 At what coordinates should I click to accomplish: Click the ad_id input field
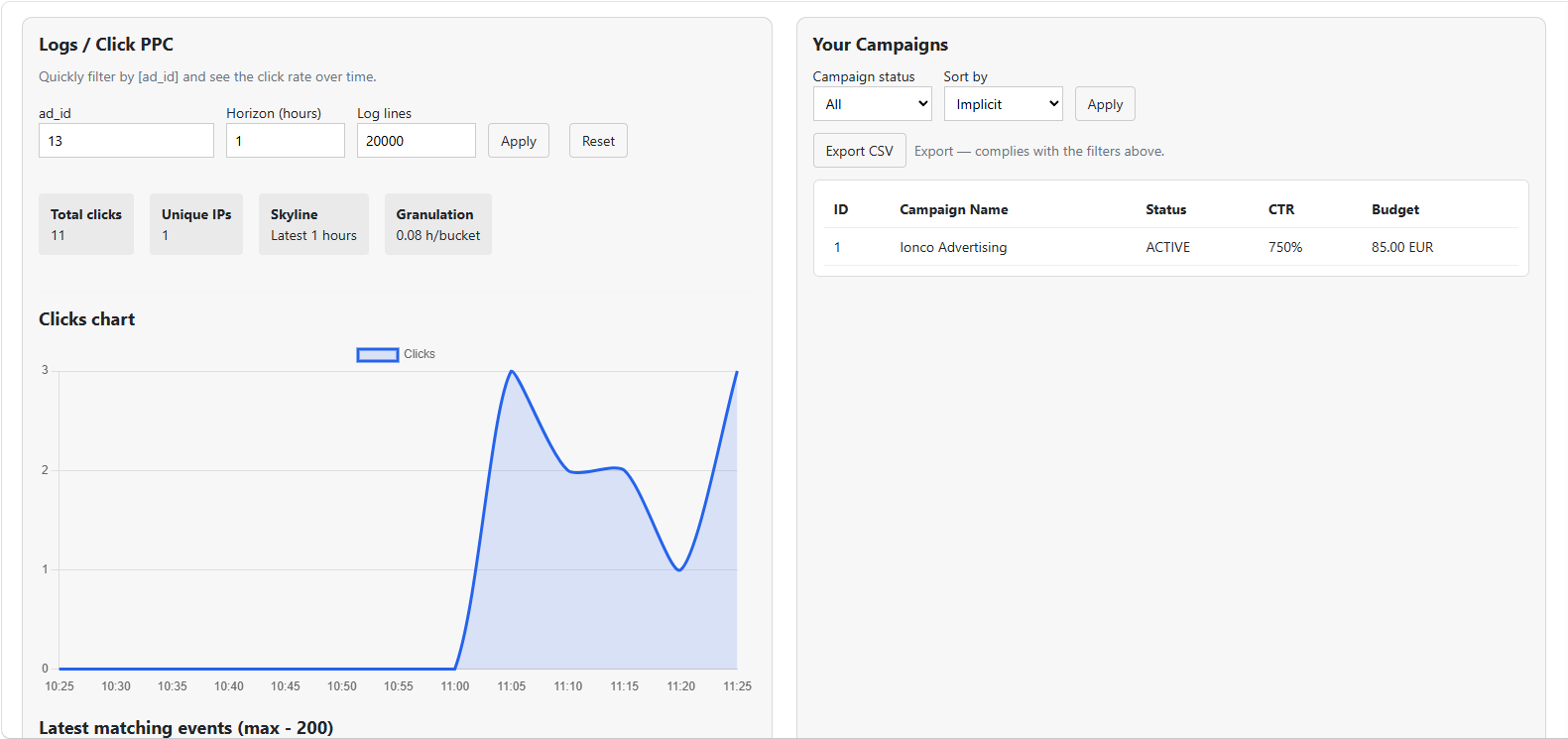click(x=126, y=141)
